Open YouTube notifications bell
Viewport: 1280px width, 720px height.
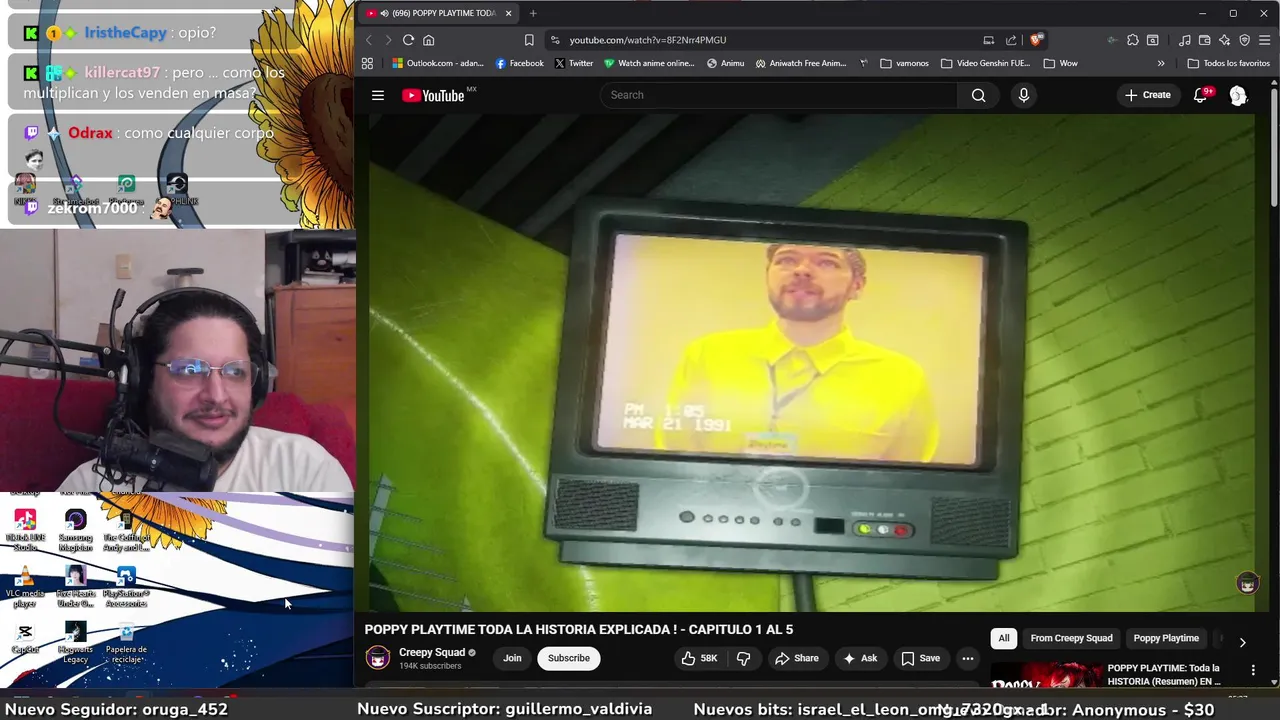pyautogui.click(x=1201, y=95)
